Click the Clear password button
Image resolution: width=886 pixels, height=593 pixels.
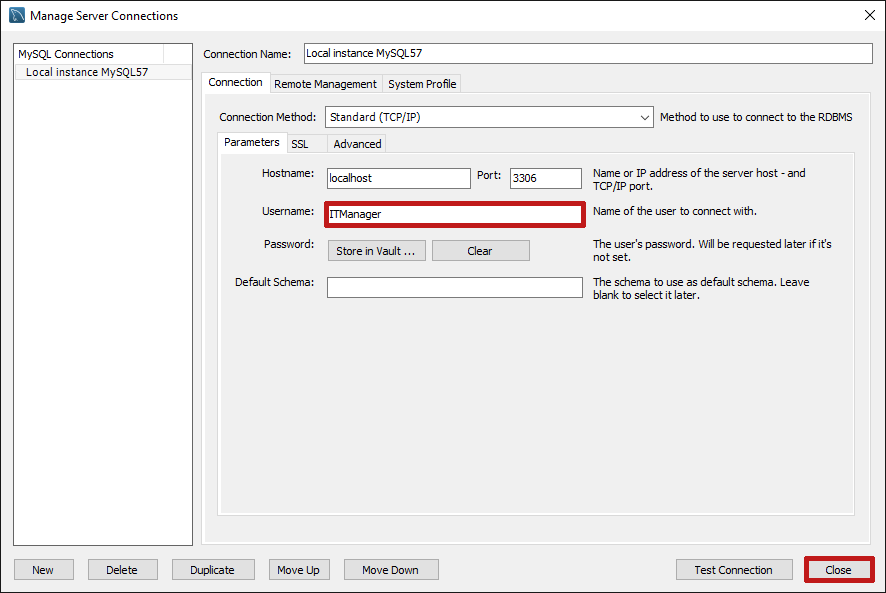click(x=480, y=251)
